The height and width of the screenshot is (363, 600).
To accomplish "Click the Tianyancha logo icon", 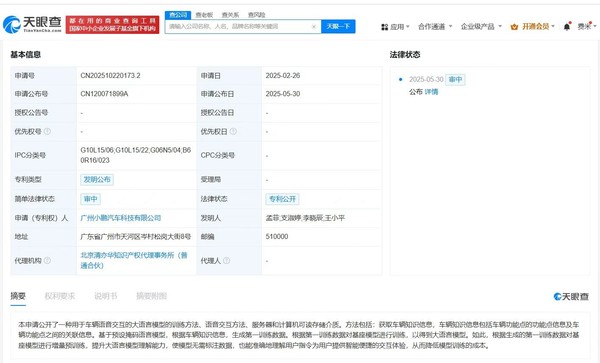I will (x=12, y=25).
